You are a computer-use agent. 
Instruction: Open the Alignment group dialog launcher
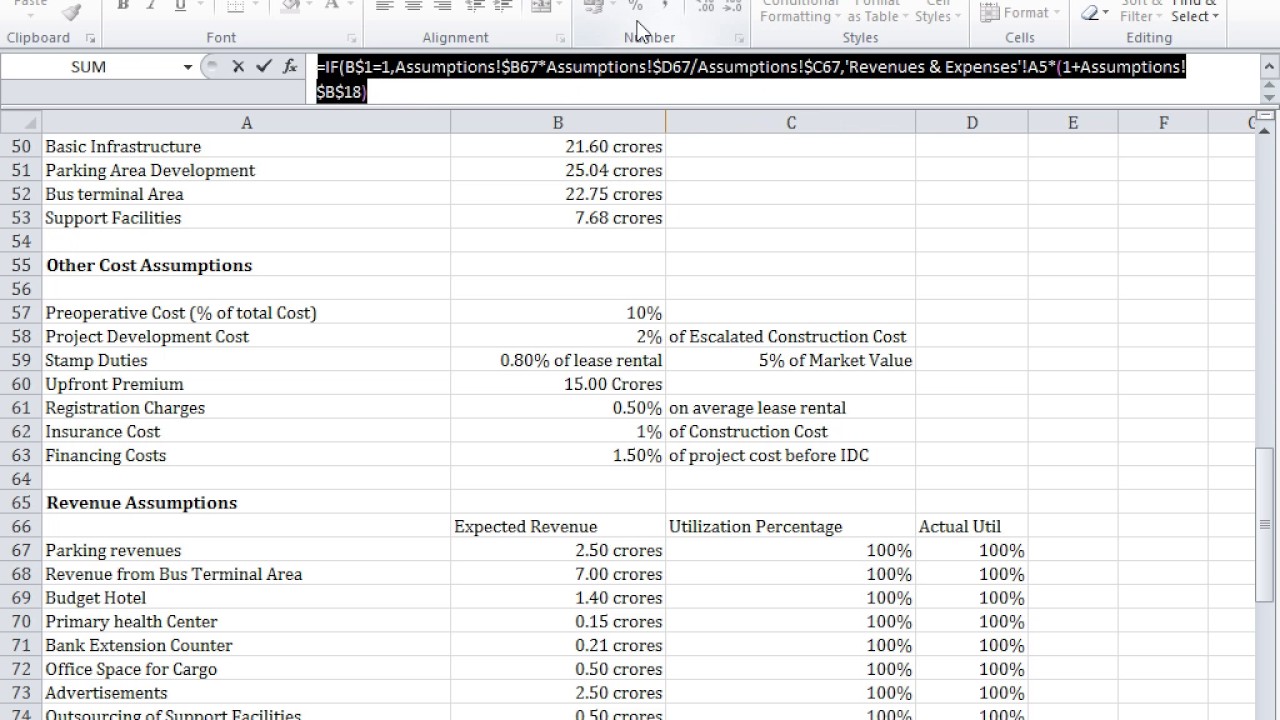(560, 38)
